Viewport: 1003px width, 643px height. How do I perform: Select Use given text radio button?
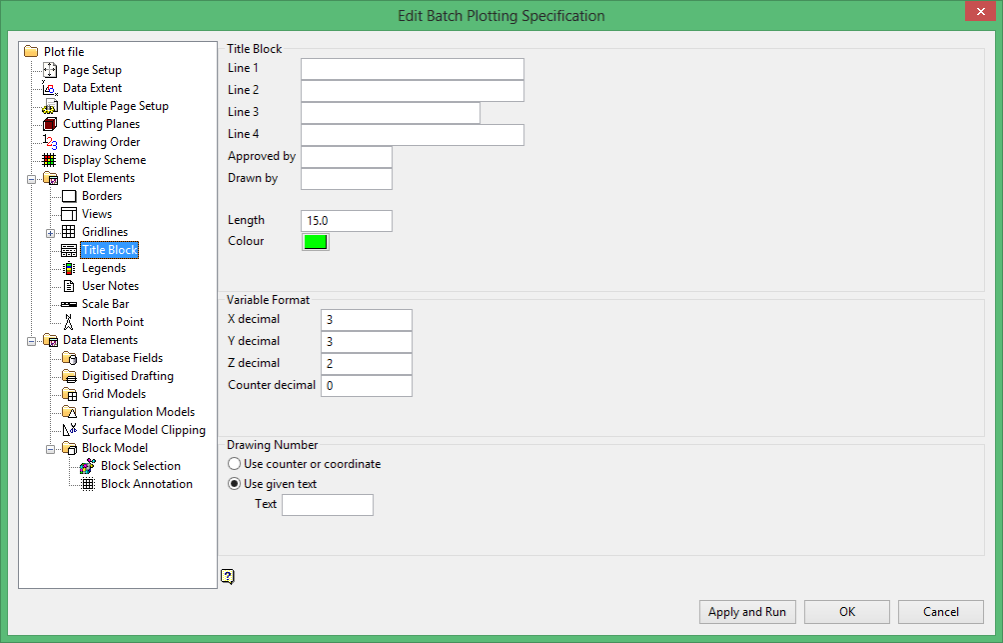pos(234,484)
